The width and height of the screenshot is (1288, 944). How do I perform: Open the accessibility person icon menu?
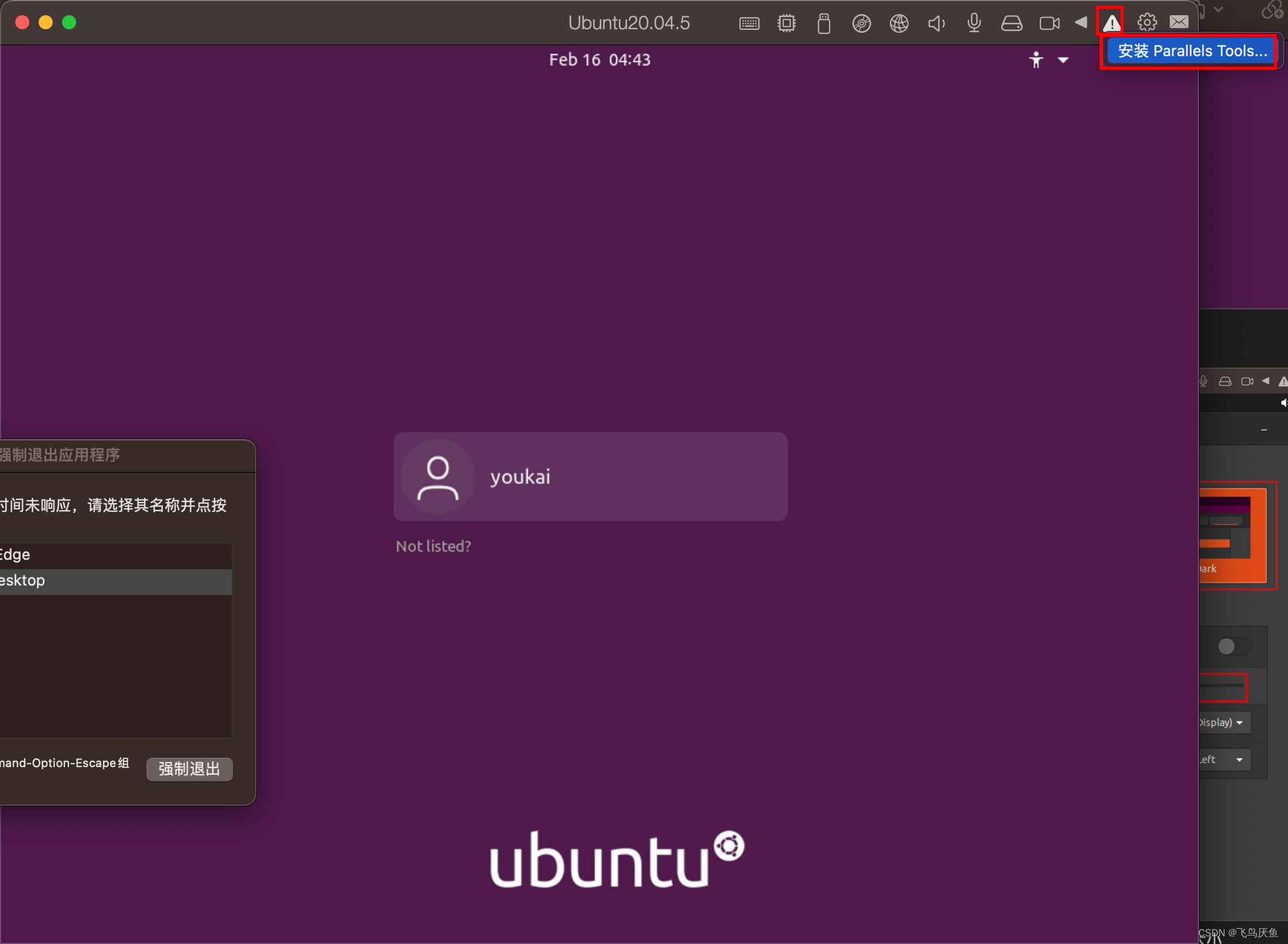(1036, 60)
